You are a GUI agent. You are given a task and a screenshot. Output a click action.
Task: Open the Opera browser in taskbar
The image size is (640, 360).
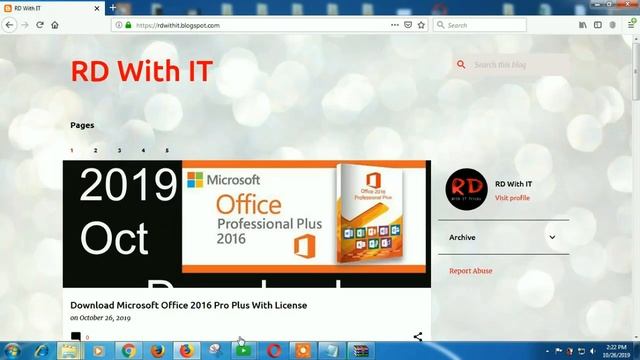(274, 351)
